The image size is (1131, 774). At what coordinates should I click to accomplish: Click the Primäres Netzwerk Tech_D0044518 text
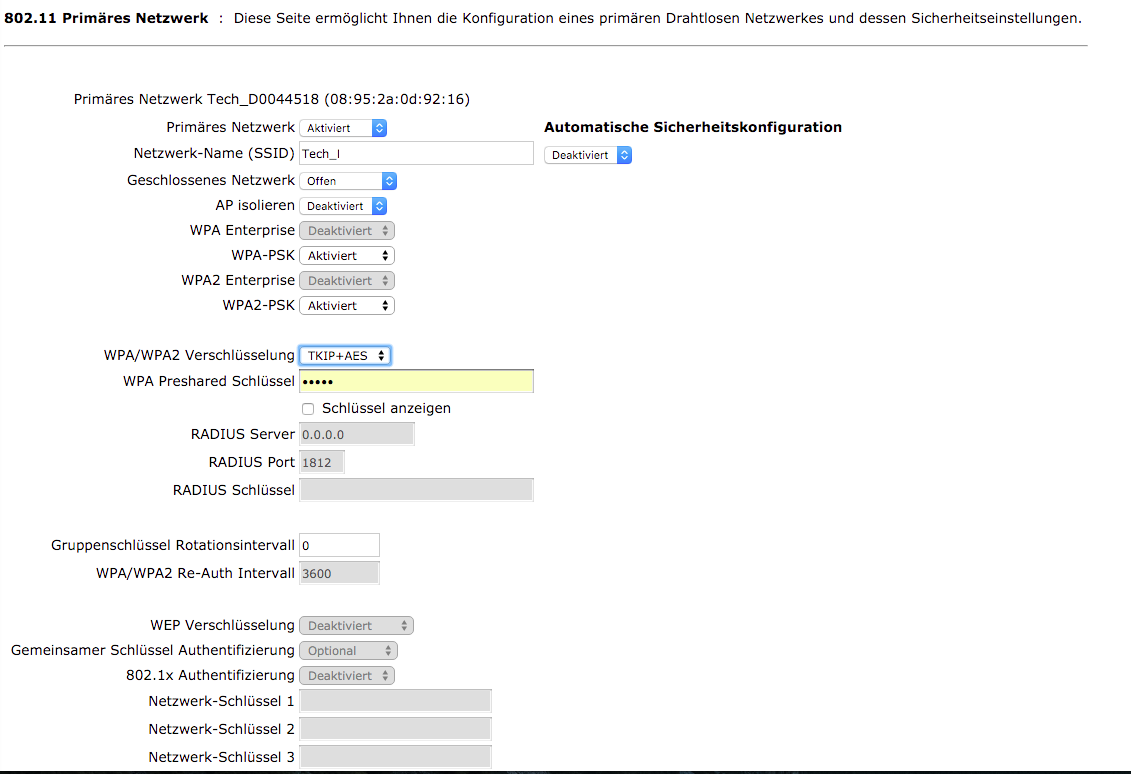tap(271, 99)
